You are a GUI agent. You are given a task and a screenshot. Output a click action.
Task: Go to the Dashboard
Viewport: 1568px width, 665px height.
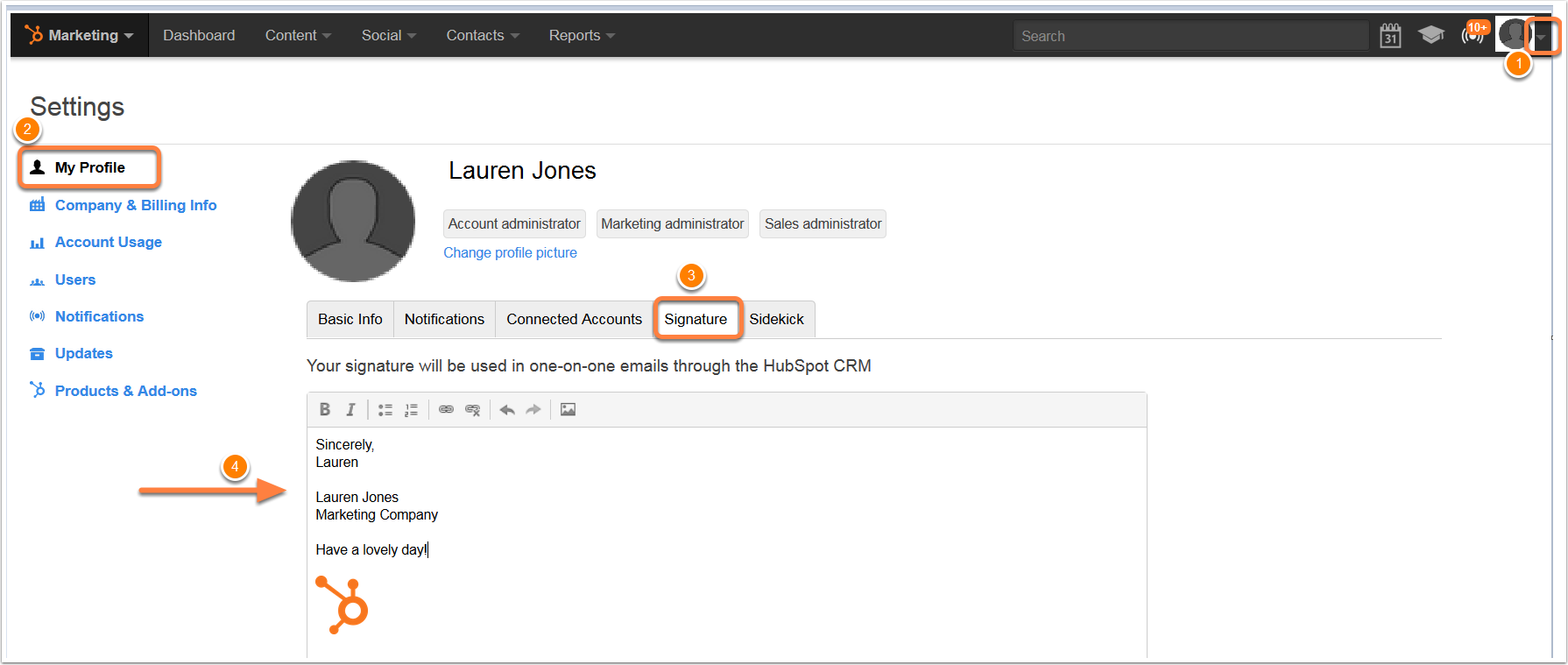click(x=199, y=35)
